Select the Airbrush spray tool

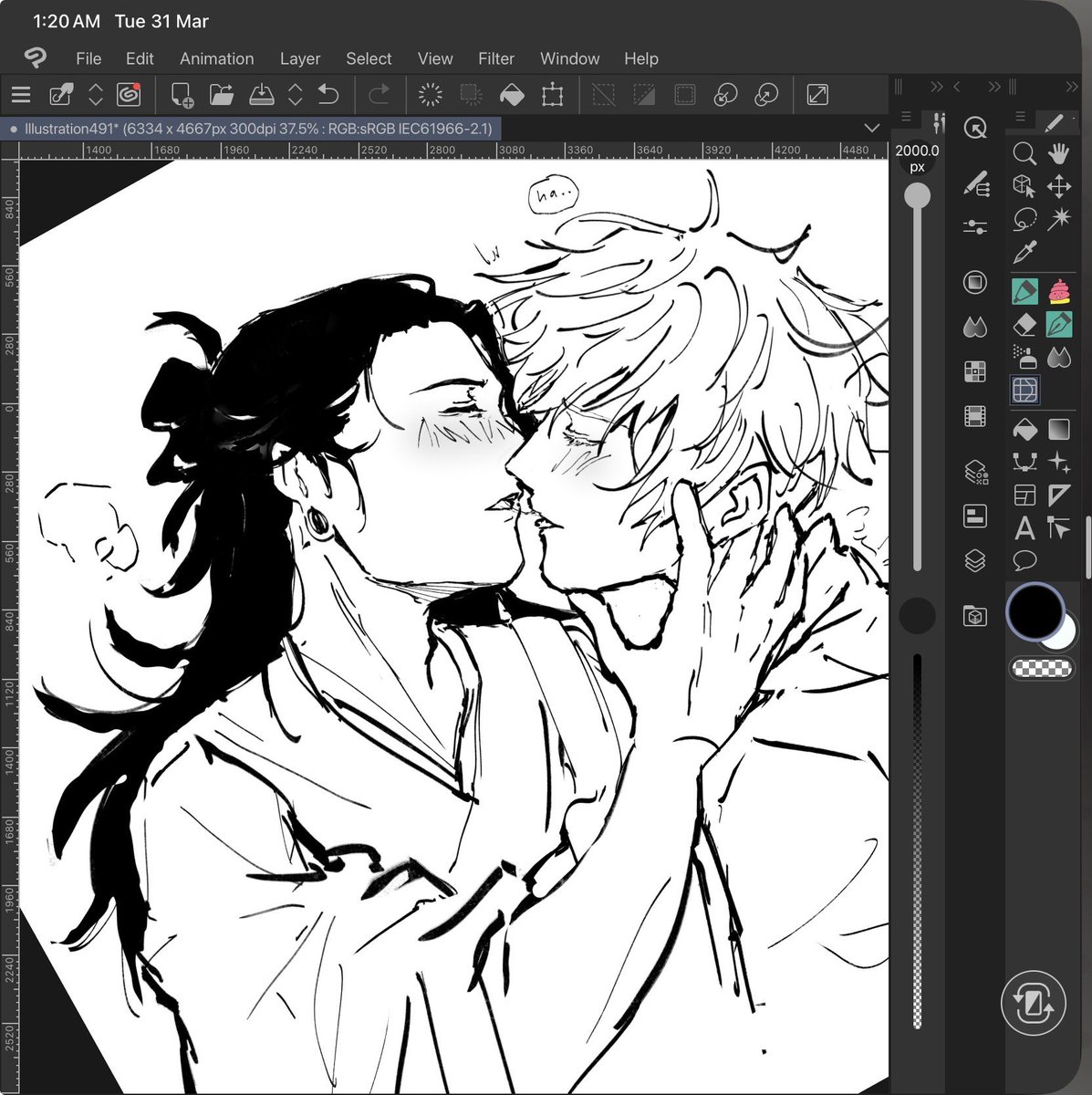(1024, 357)
